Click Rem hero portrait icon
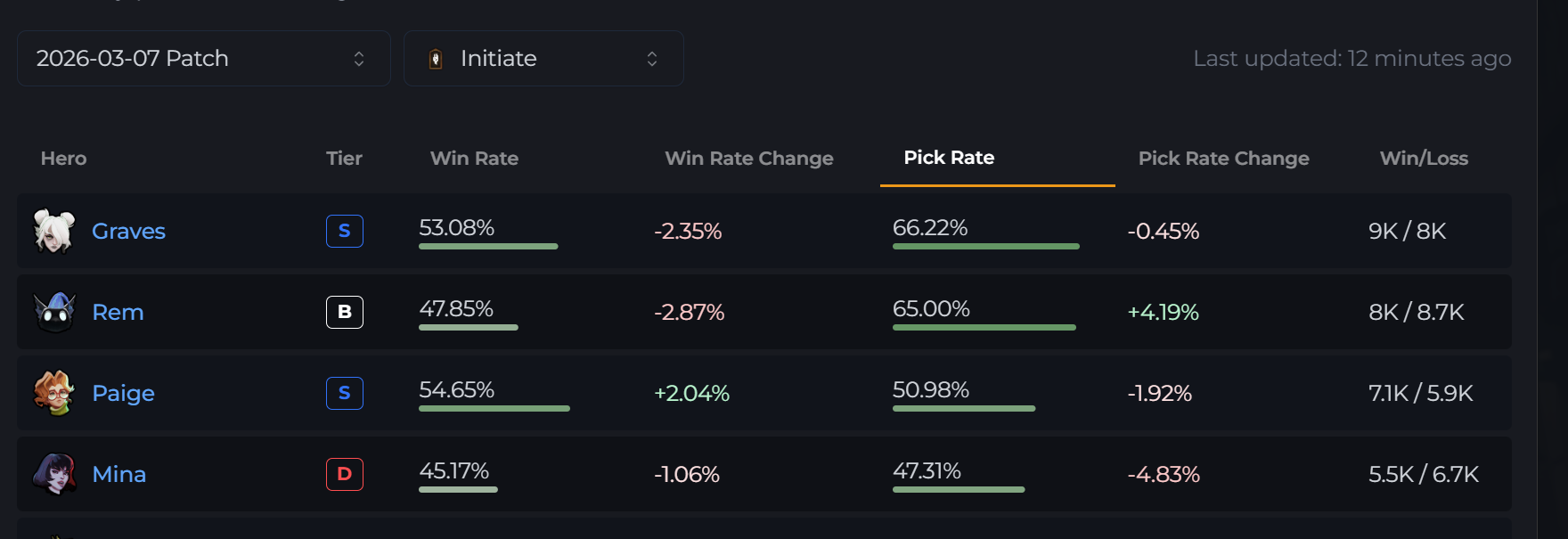The width and height of the screenshot is (1568, 539). 54,312
